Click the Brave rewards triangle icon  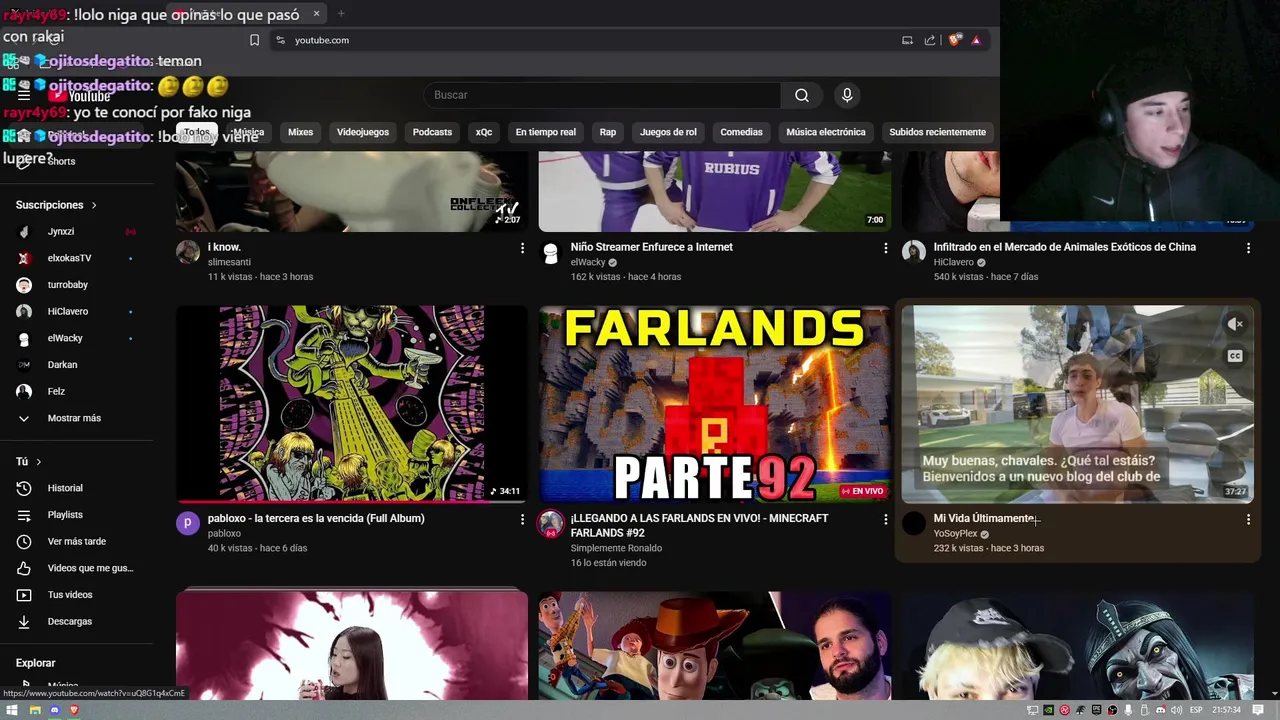pos(976,40)
